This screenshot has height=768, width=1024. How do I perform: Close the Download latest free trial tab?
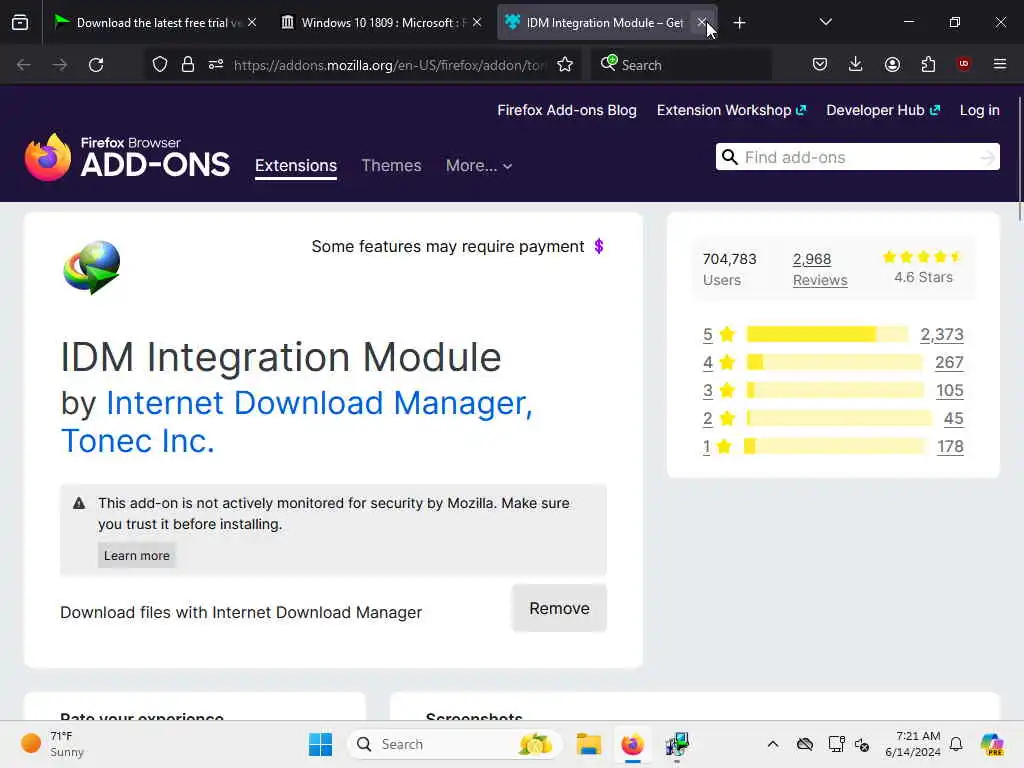coord(252,22)
